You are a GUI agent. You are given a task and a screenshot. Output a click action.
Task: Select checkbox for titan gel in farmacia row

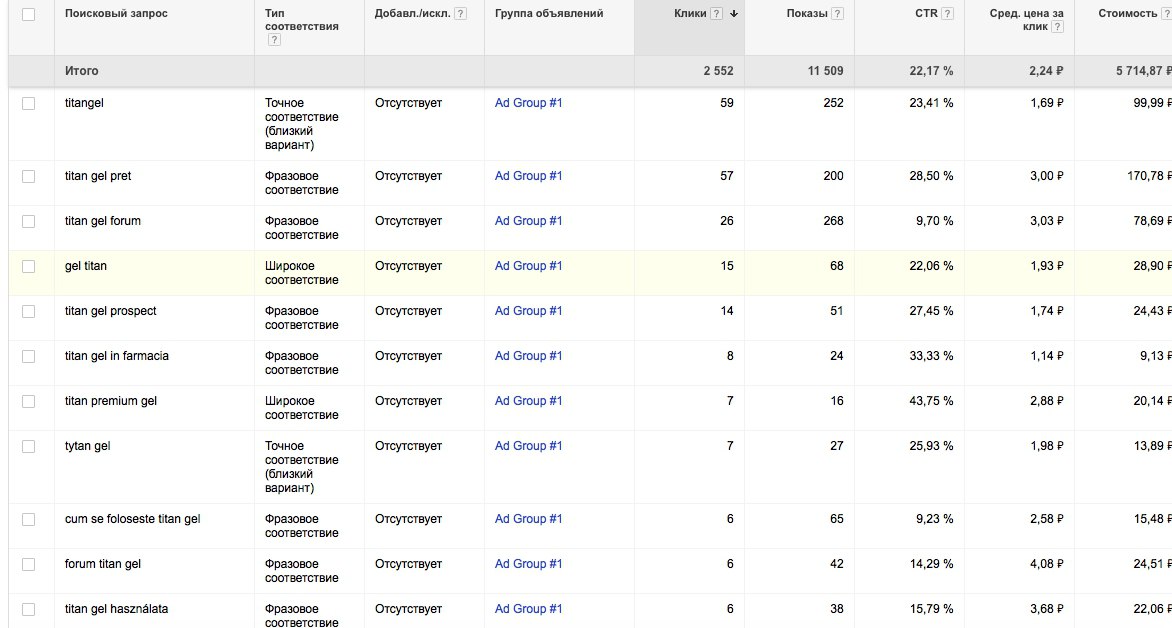28,357
